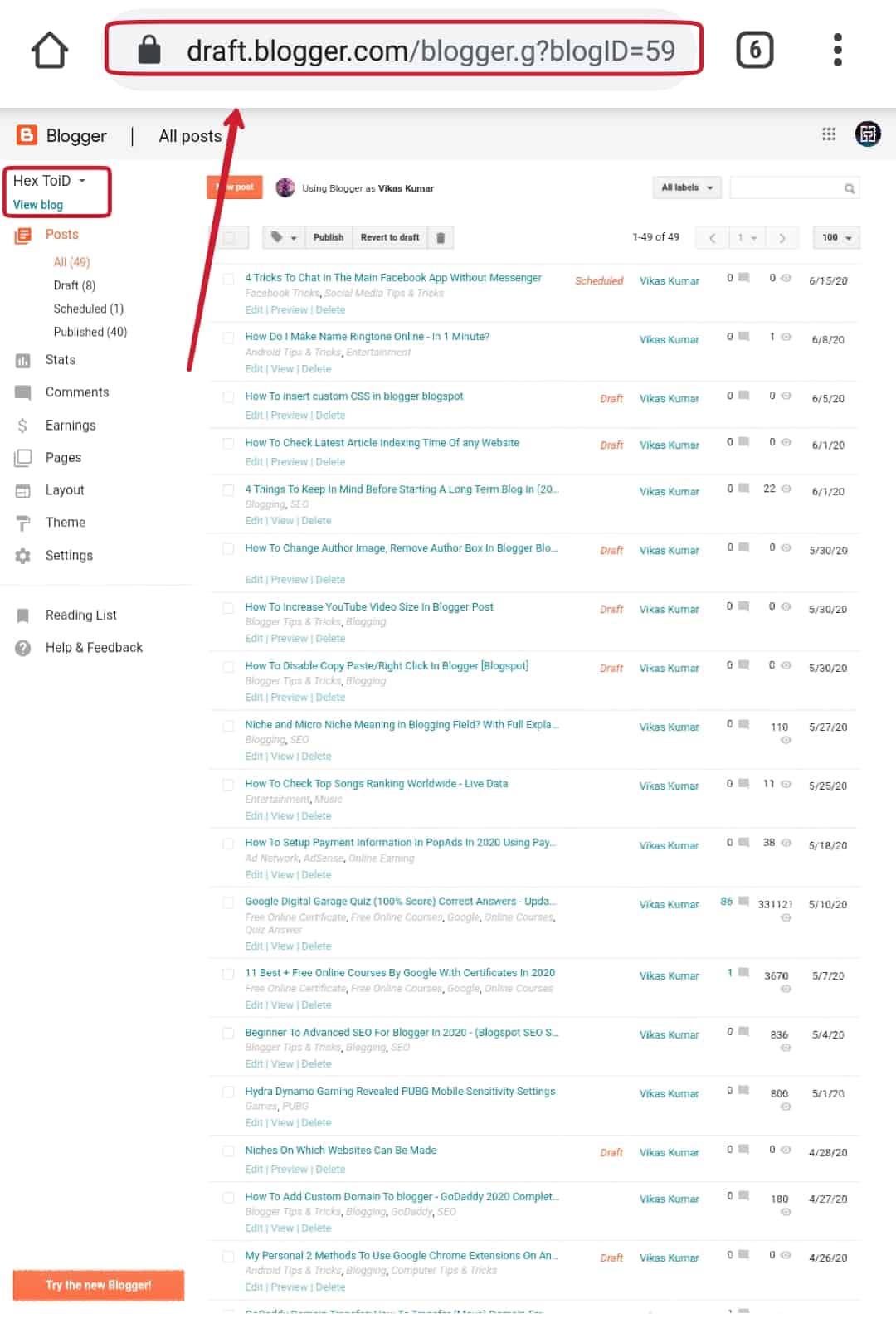The width and height of the screenshot is (896, 1333).
Task: Click the Comments speech bubble icon
Action: [x=23, y=392]
